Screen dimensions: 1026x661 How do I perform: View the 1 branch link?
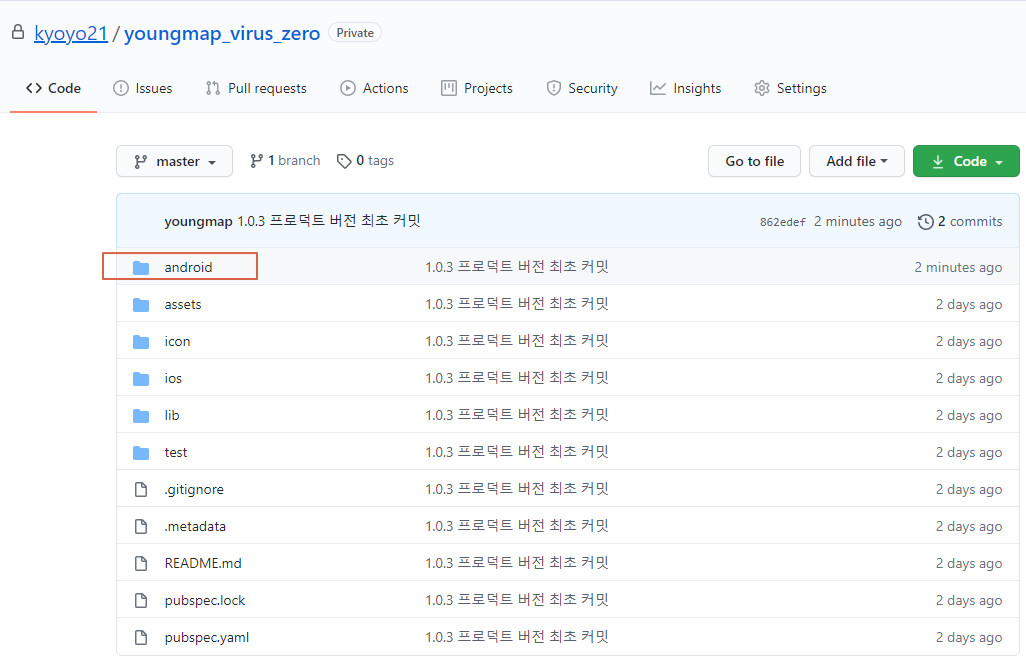pyautogui.click(x=285, y=160)
